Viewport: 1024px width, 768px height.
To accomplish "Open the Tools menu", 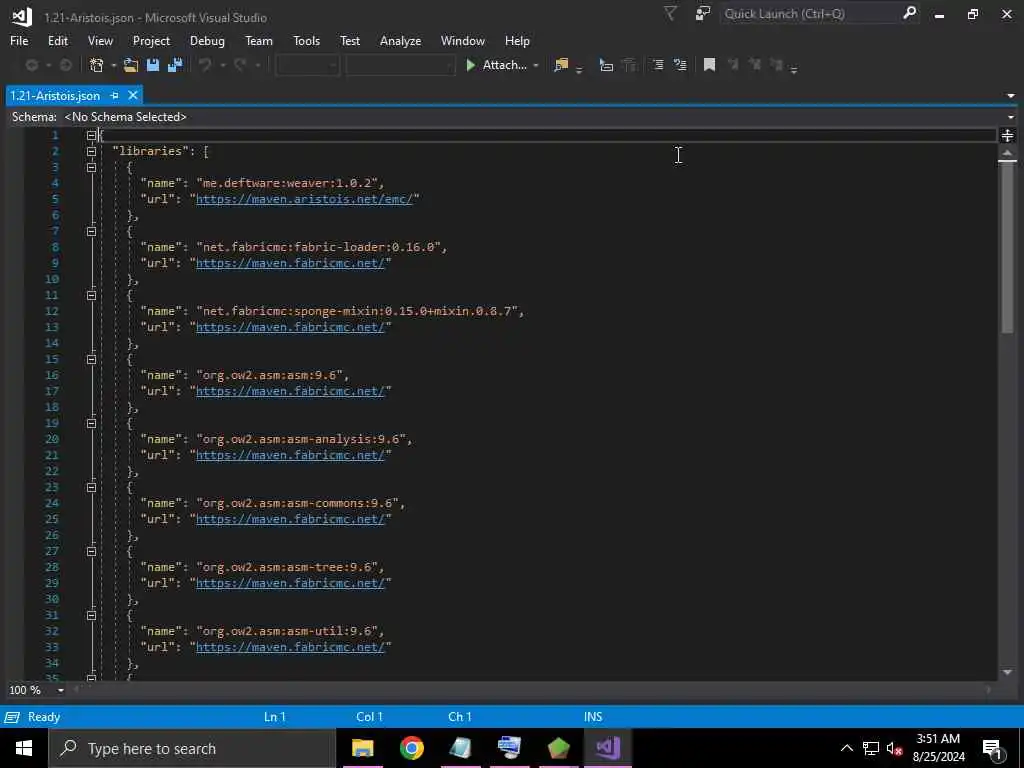I will (x=306, y=40).
